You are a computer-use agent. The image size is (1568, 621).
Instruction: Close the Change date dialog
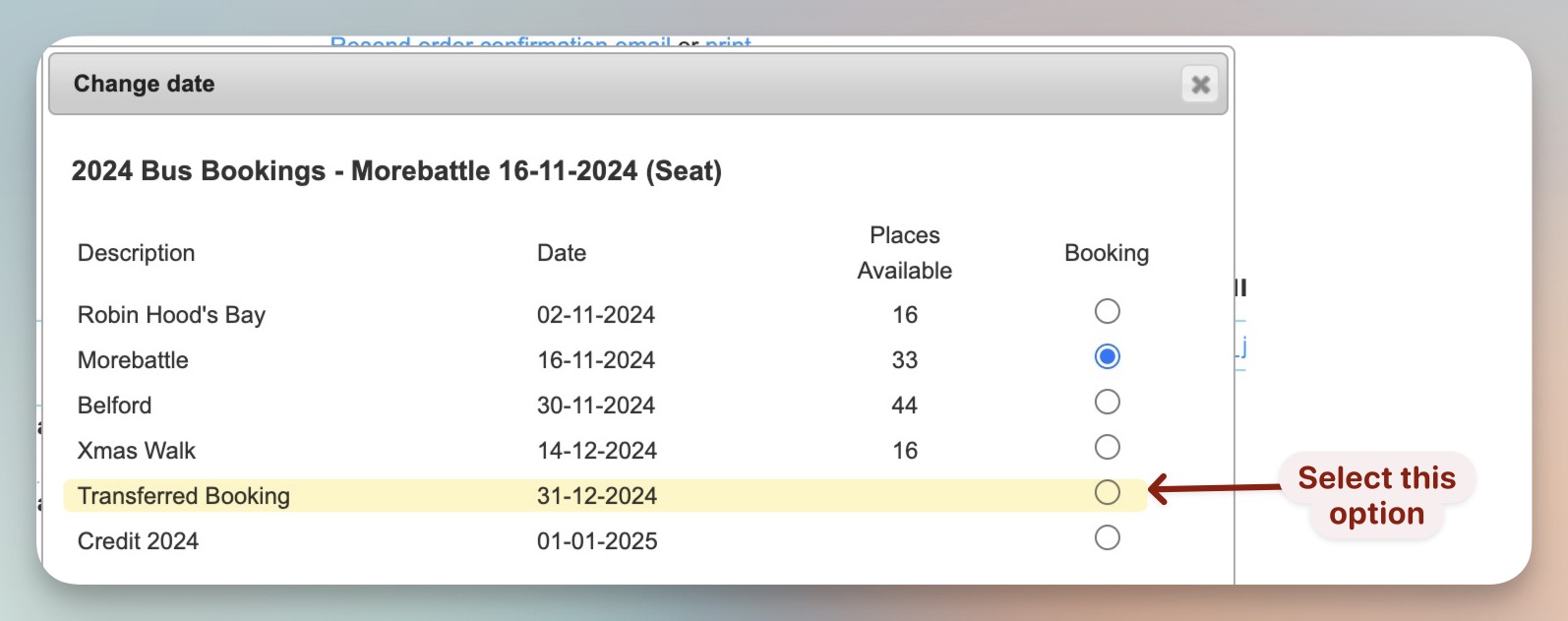pos(1199,85)
